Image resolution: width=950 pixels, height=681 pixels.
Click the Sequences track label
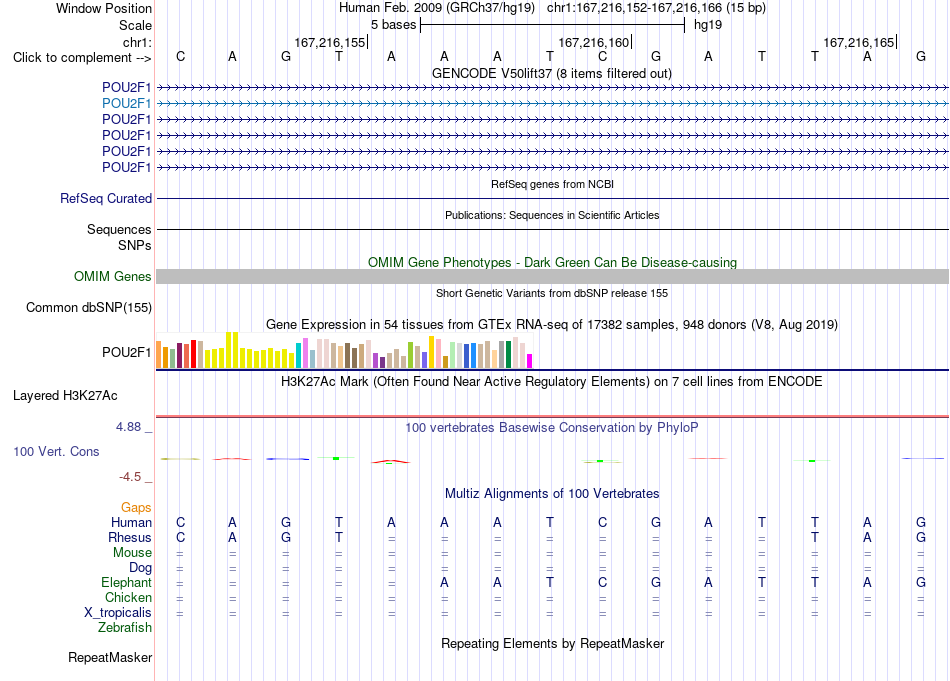119,230
